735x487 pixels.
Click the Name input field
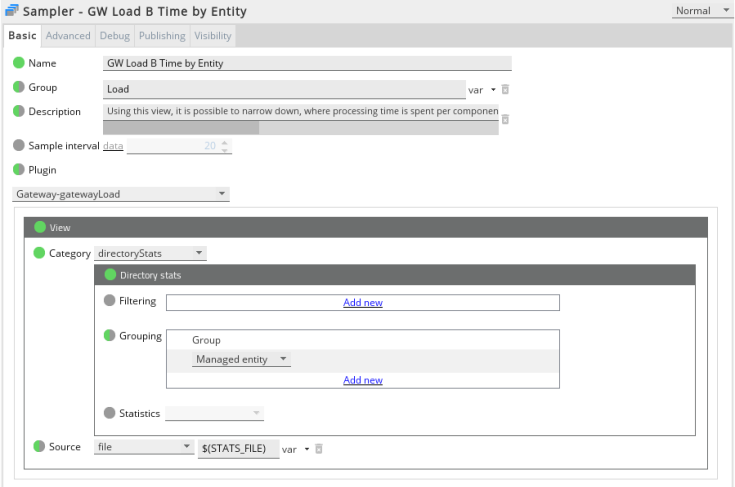(x=307, y=63)
